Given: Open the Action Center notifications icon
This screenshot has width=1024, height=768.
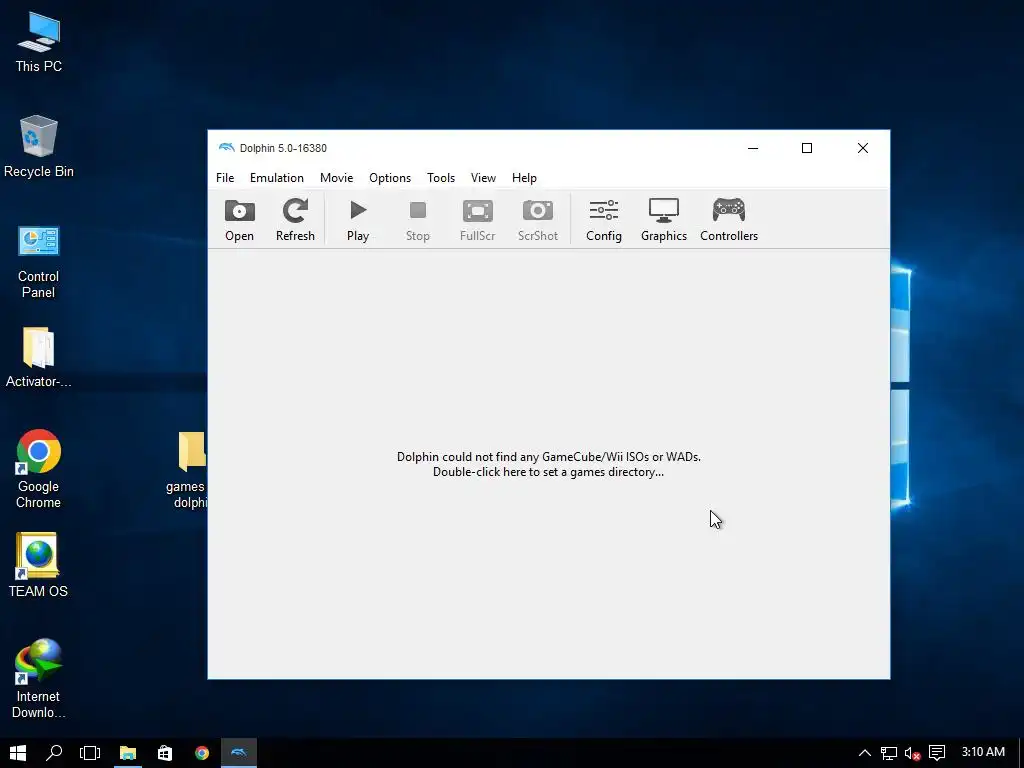Looking at the screenshot, I should pos(936,753).
